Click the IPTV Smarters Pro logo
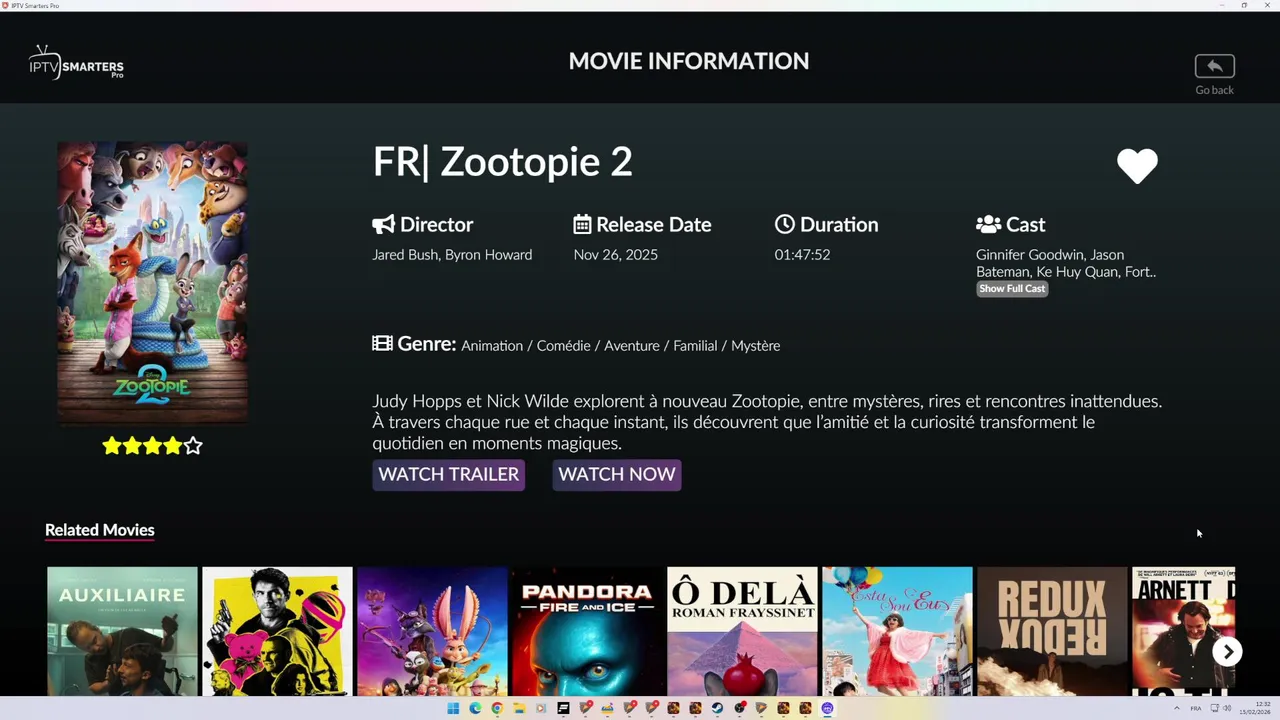Viewport: 1280px width, 720px height. click(x=77, y=64)
